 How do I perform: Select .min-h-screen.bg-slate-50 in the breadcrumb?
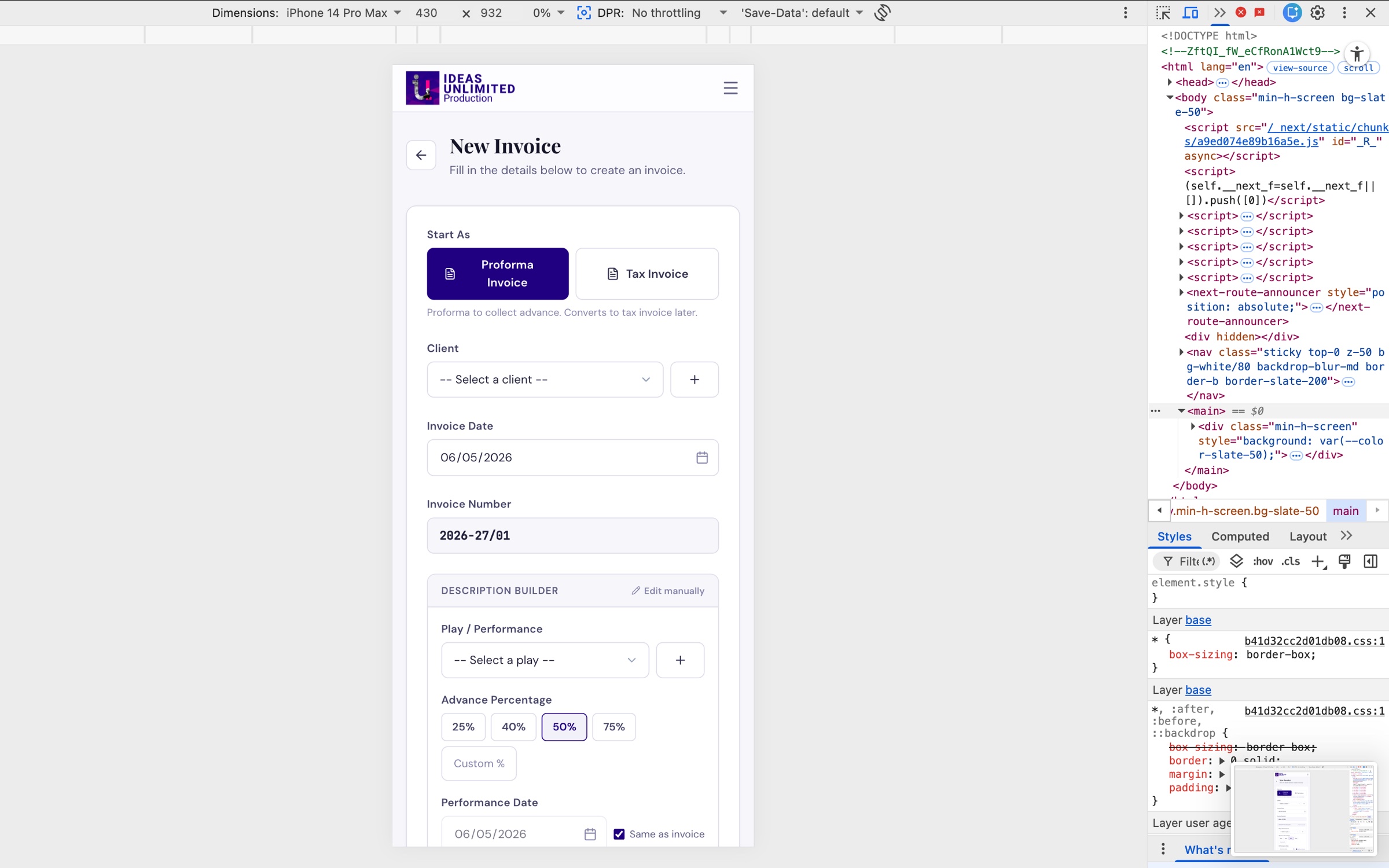1245,511
